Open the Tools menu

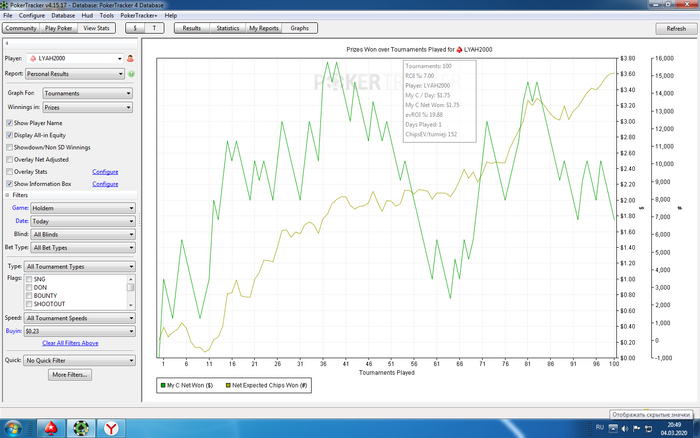point(107,15)
